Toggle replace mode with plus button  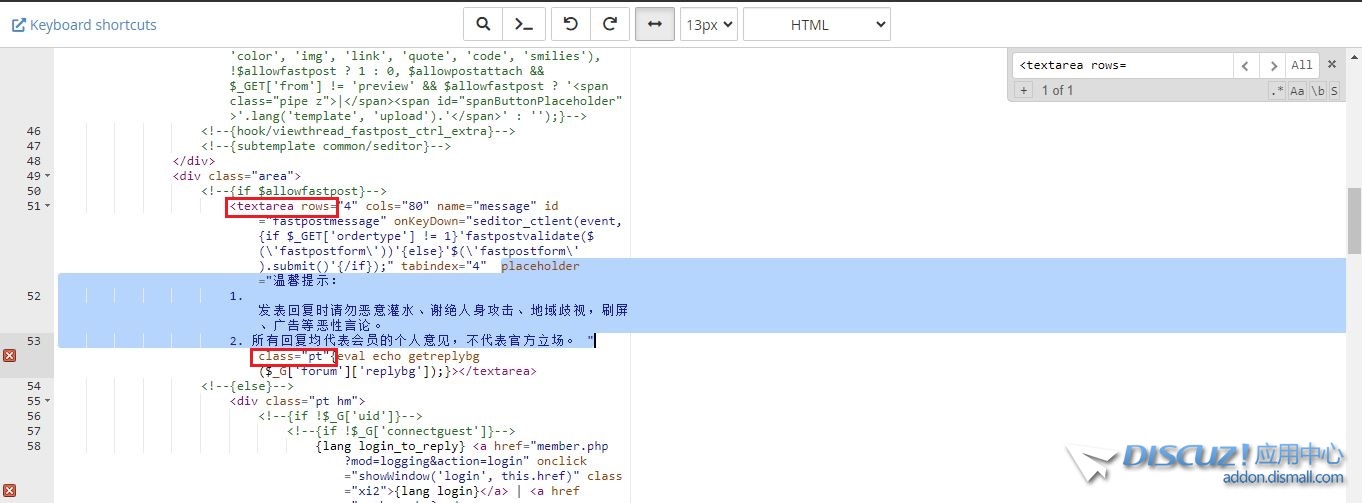coord(1023,90)
